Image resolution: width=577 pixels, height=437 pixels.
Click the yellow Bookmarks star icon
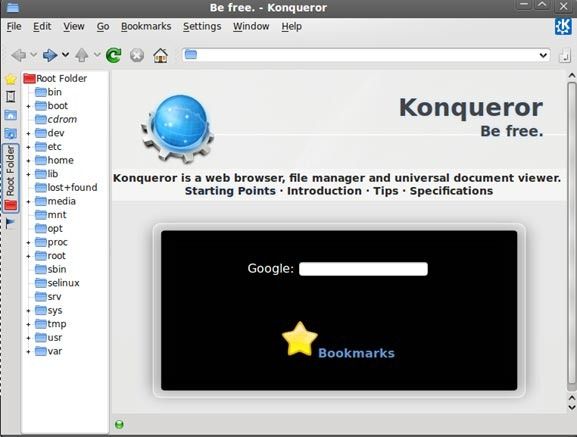pos(300,339)
